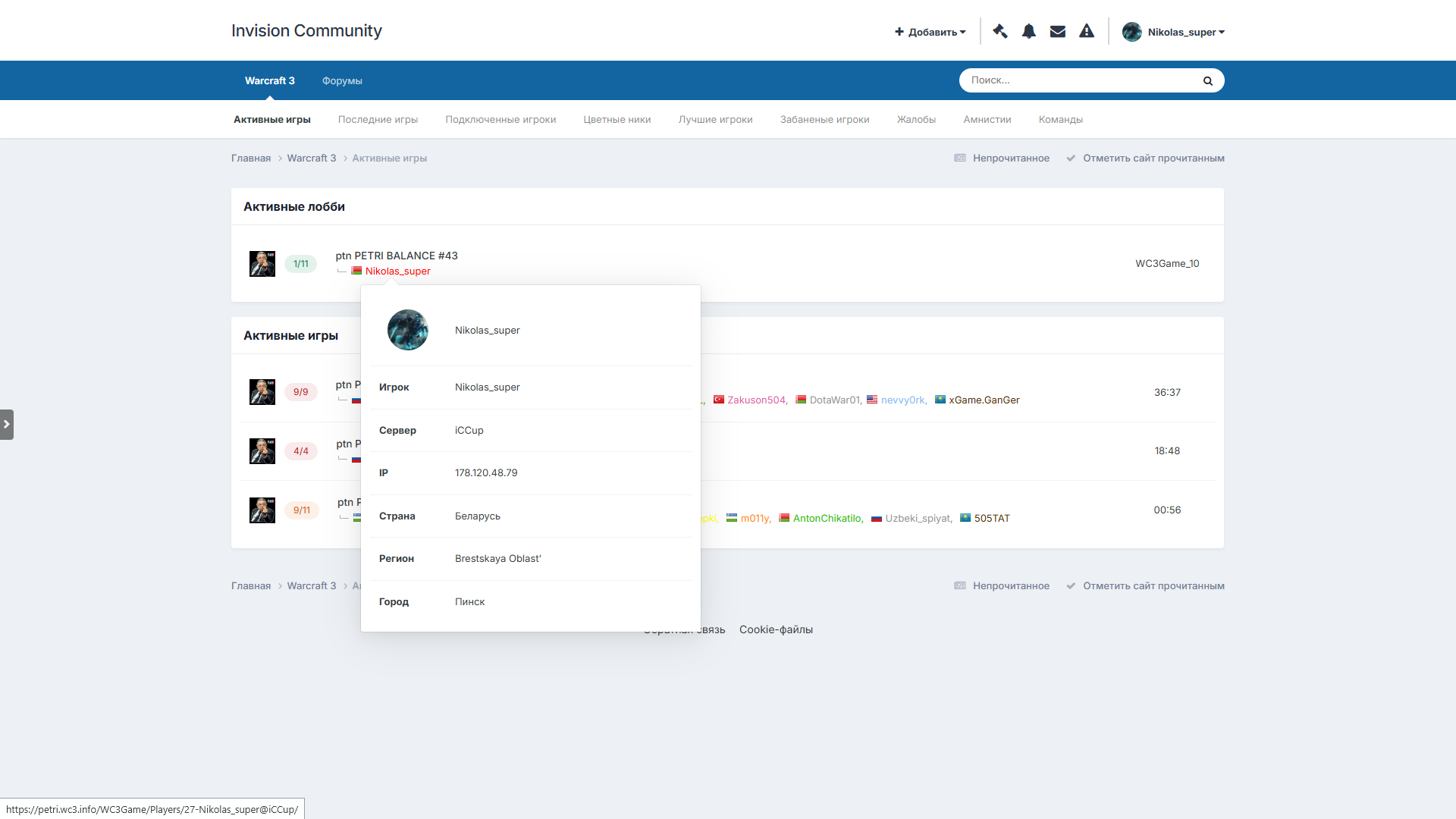Image resolution: width=1456 pixels, height=819 pixels.
Task: Click the Cookie-файлы footer link
Action: tap(776, 629)
